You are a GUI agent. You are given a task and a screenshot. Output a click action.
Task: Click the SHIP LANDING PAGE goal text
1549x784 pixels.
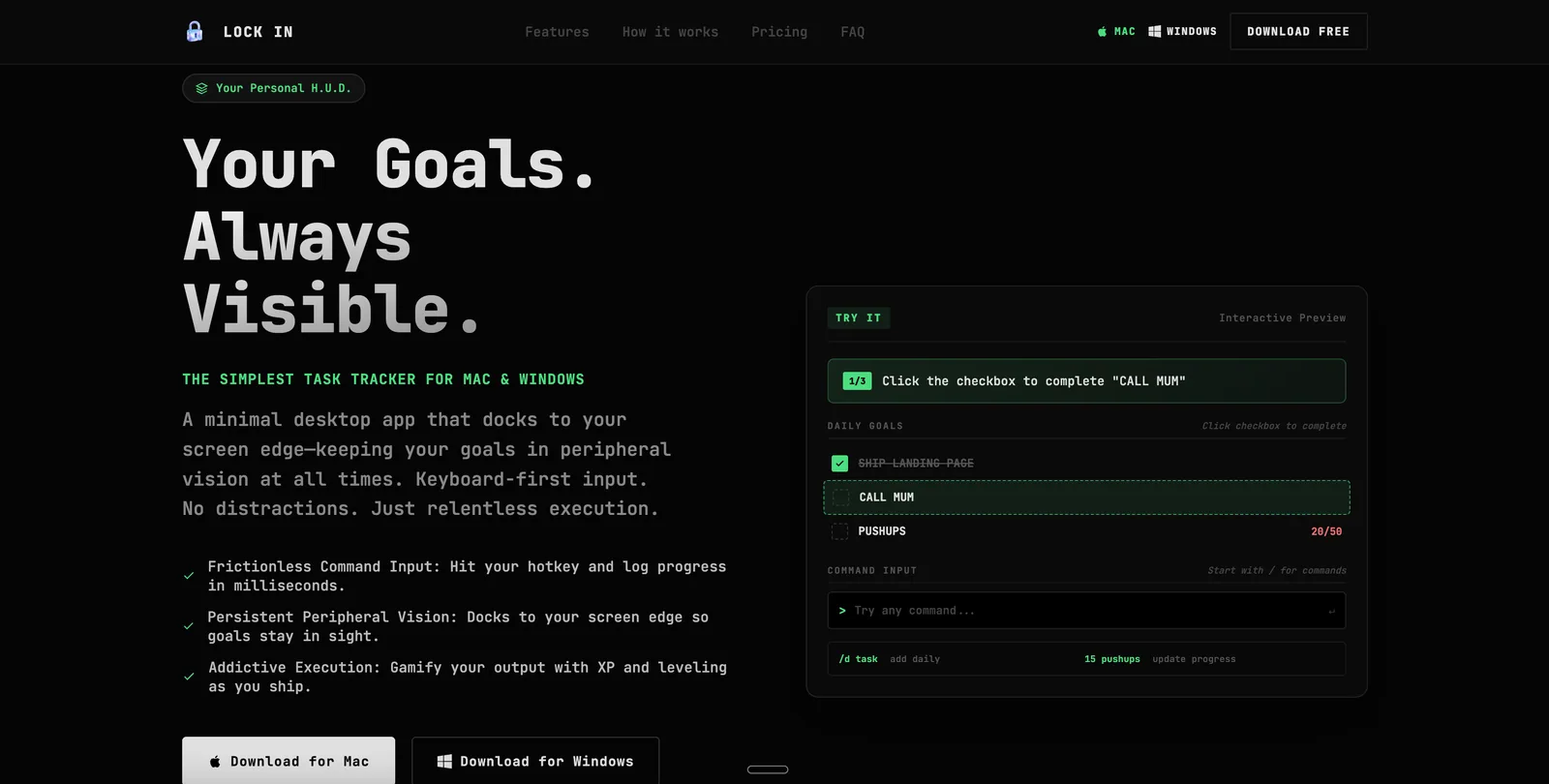pyautogui.click(x=916, y=464)
